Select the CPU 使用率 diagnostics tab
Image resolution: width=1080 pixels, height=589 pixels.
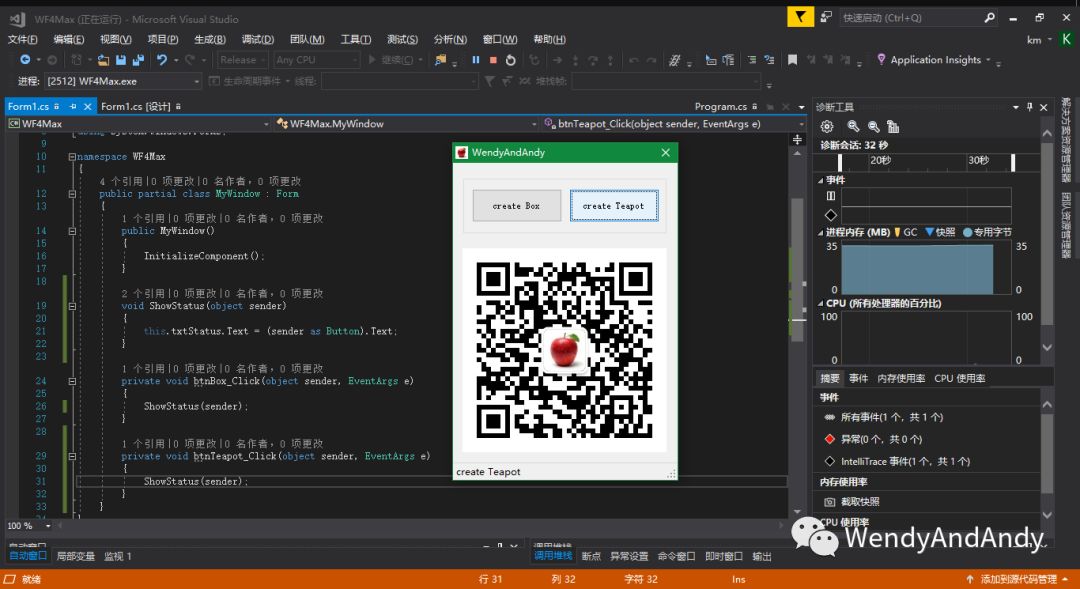(x=959, y=378)
